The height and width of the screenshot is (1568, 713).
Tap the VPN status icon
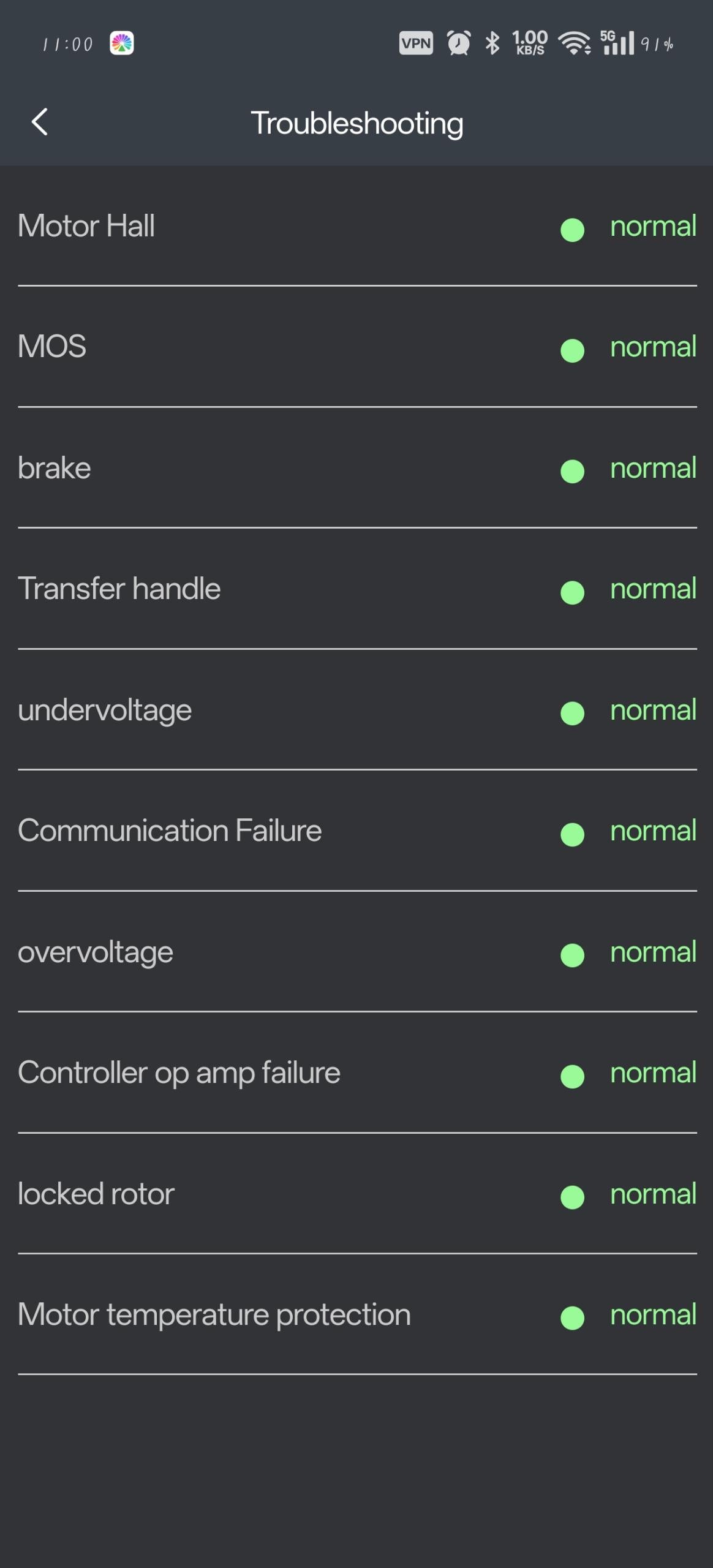pos(416,43)
